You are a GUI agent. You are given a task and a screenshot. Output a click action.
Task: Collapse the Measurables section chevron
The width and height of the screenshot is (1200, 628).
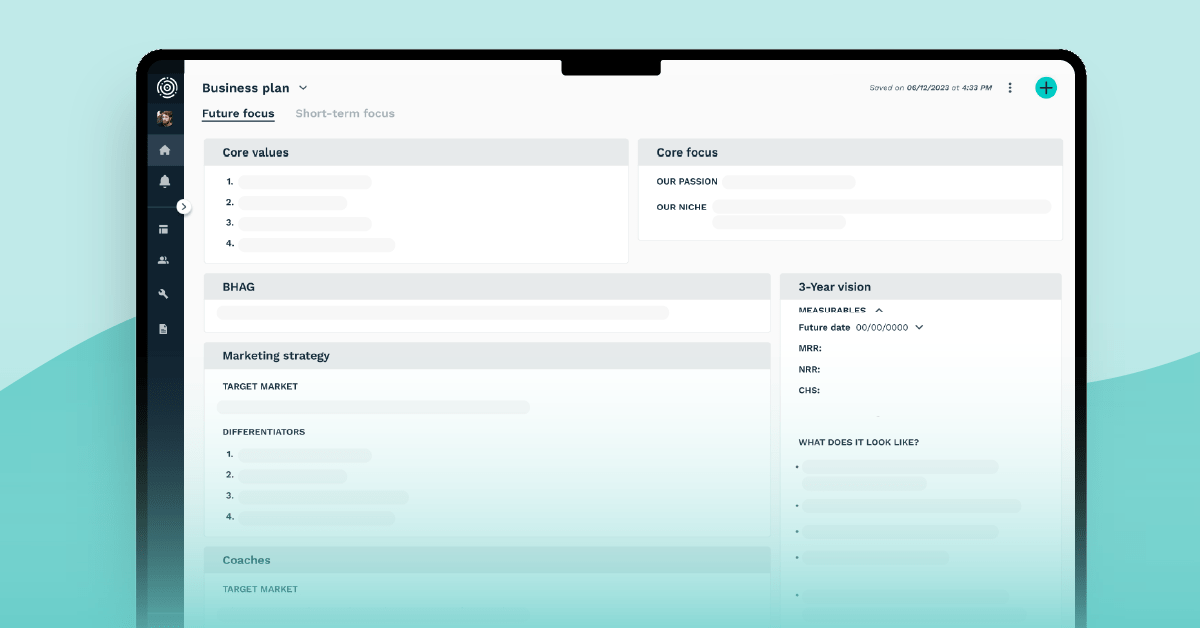click(879, 311)
